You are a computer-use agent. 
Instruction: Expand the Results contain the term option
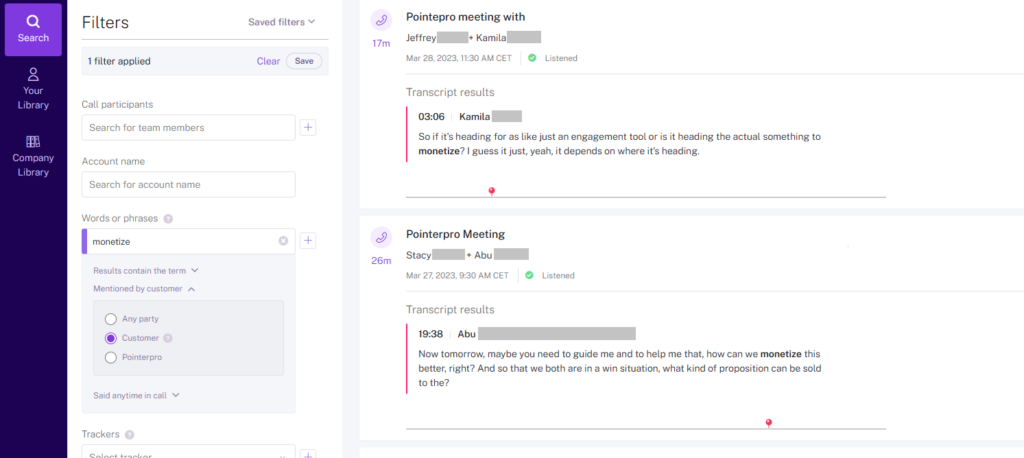tap(146, 270)
